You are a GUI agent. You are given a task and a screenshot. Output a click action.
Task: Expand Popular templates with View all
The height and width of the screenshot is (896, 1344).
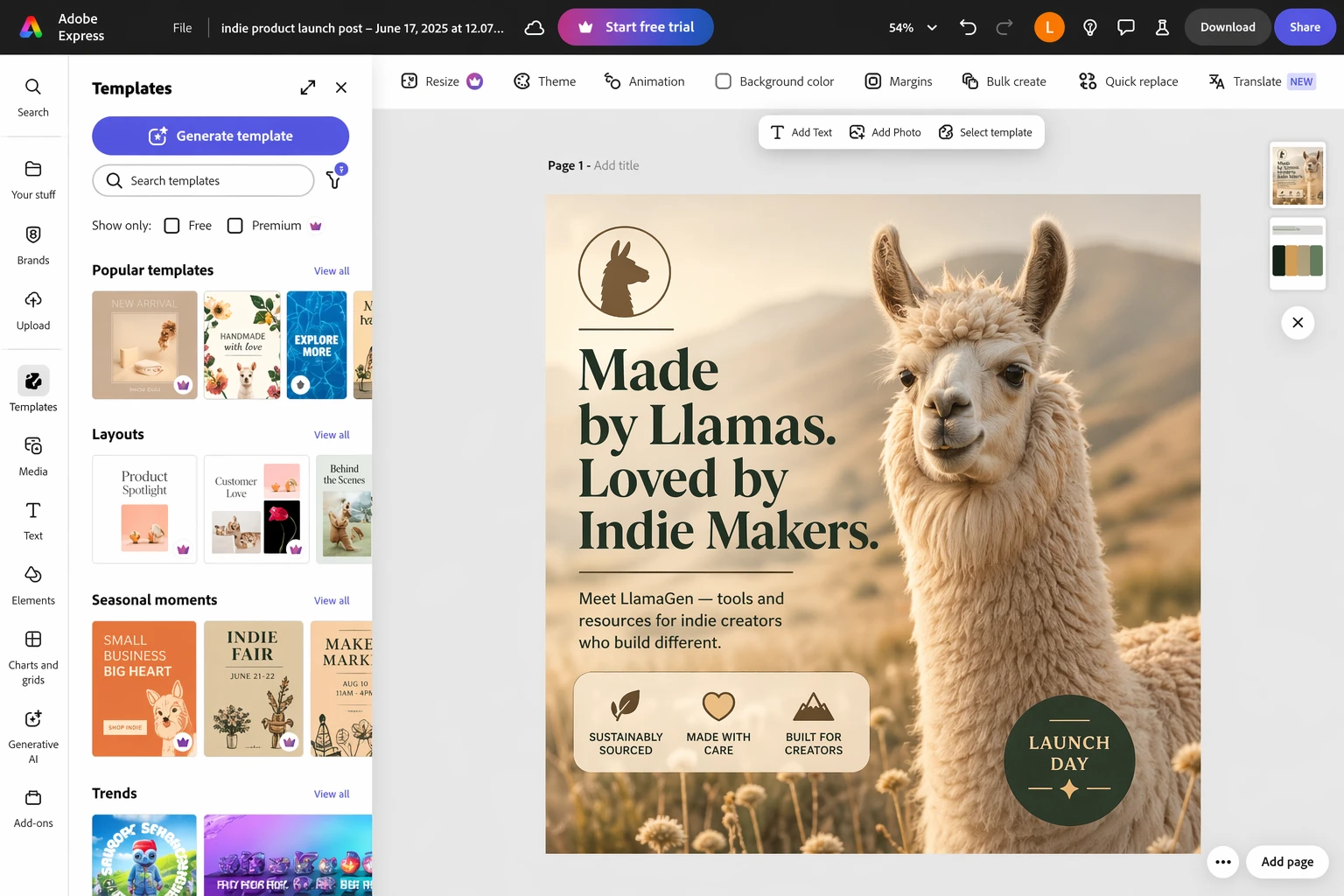[x=332, y=271]
